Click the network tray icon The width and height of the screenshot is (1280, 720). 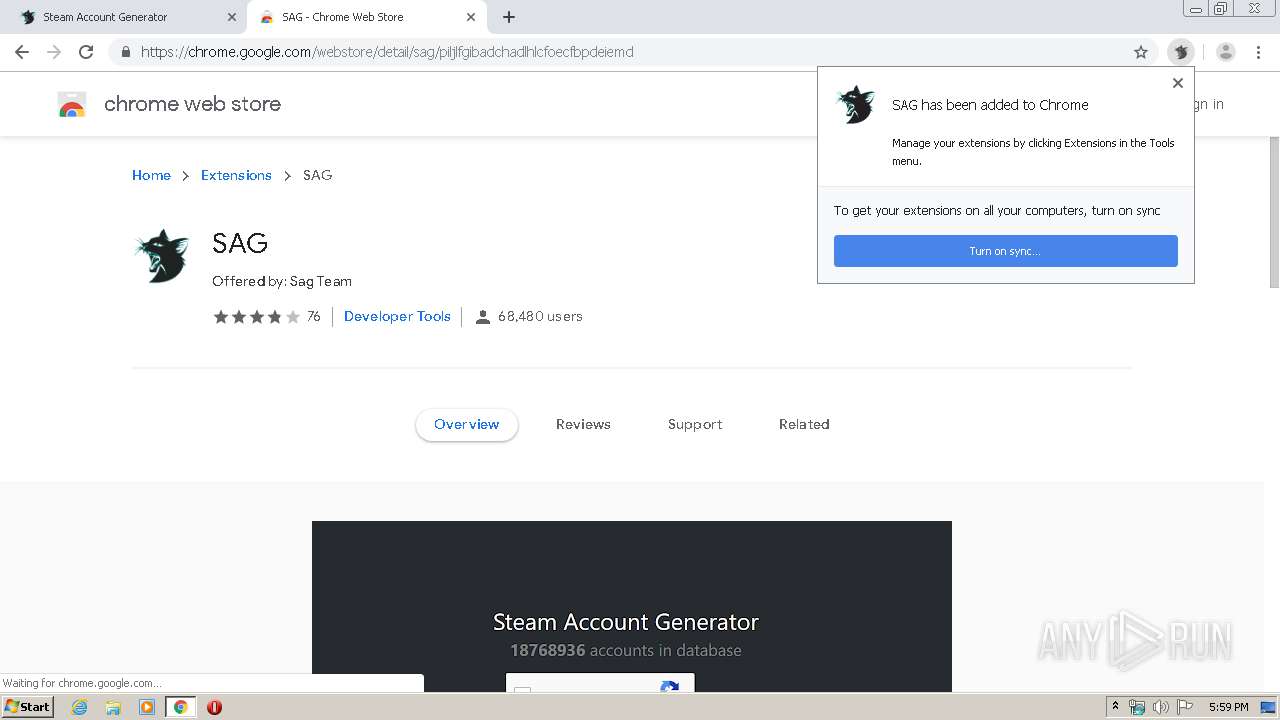pos(1137,707)
